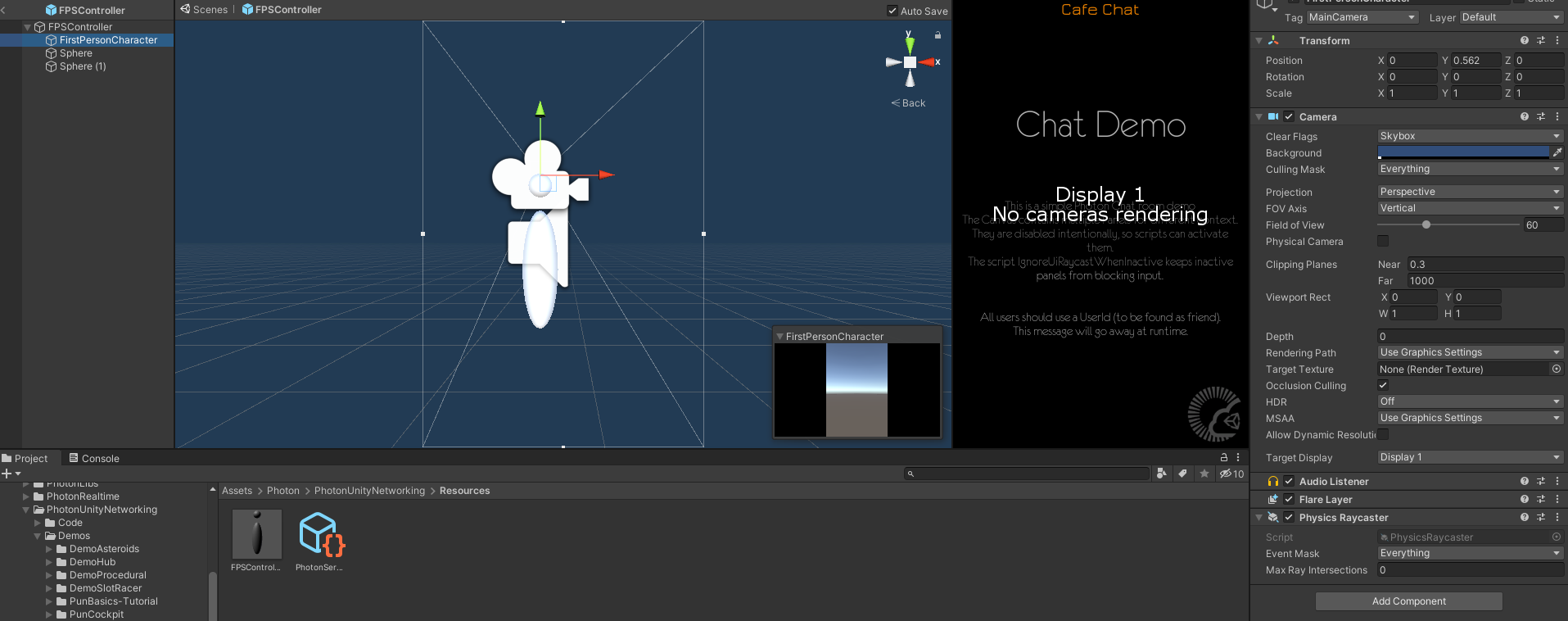Click the favorites star in Project toolbar
Viewport: 1568px width, 621px height.
(x=1204, y=474)
